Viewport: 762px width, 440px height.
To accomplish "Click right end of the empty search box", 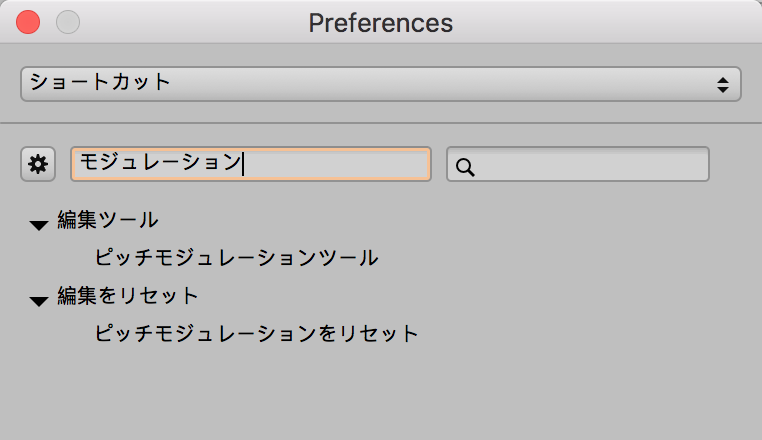I will (695, 165).
